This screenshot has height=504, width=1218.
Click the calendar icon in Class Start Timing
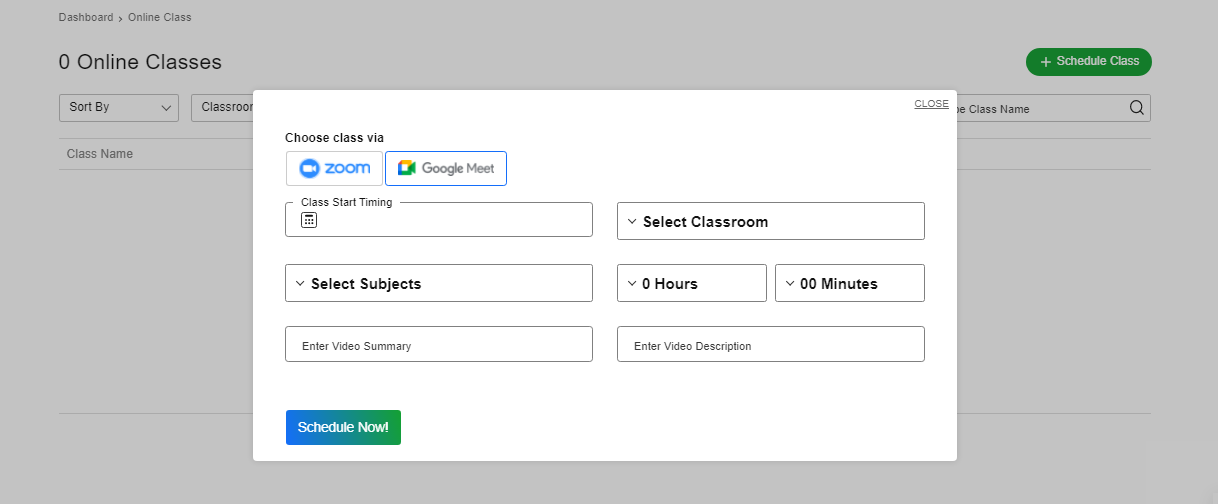pyautogui.click(x=309, y=220)
